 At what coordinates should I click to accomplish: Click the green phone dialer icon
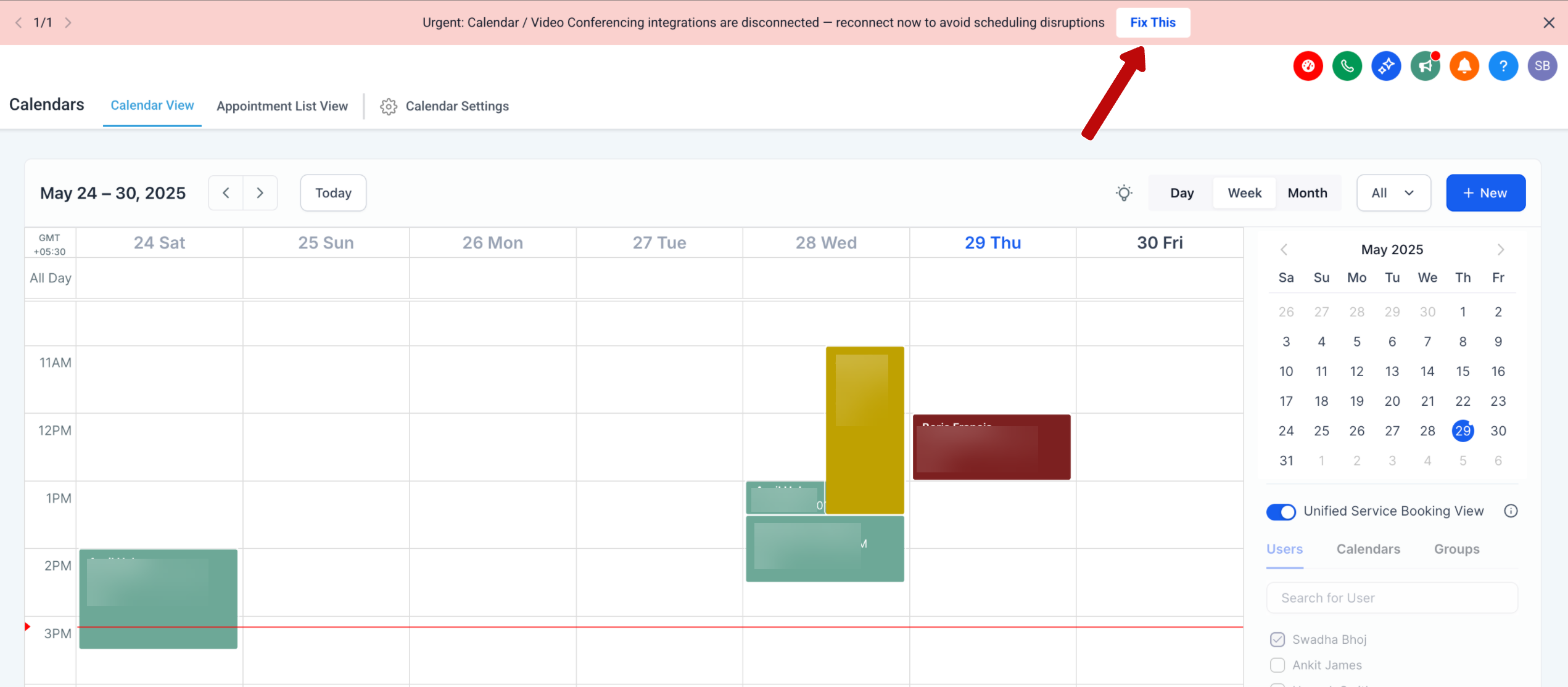[1347, 66]
